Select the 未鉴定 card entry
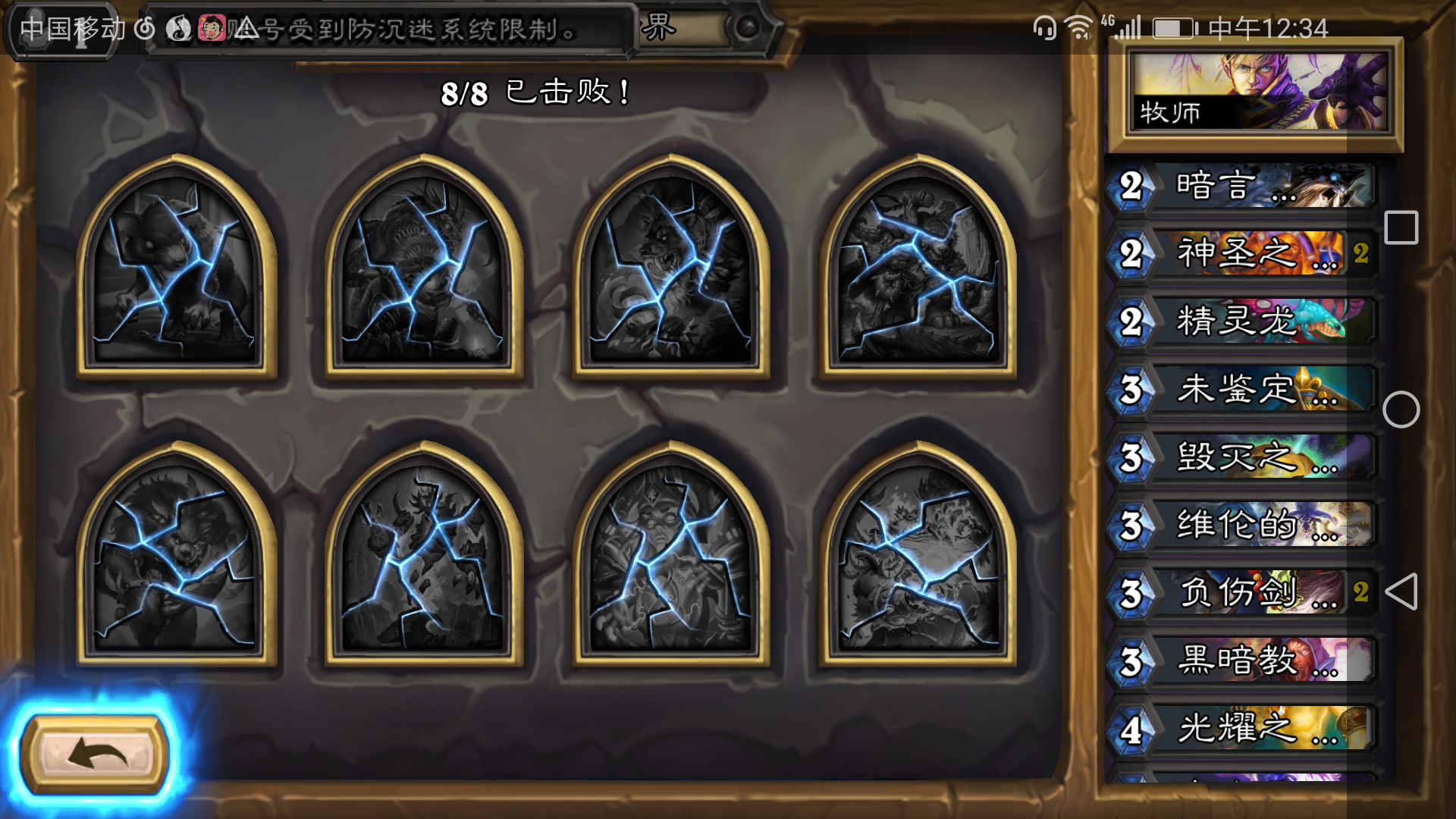This screenshot has width=1456, height=819. pos(1241,389)
